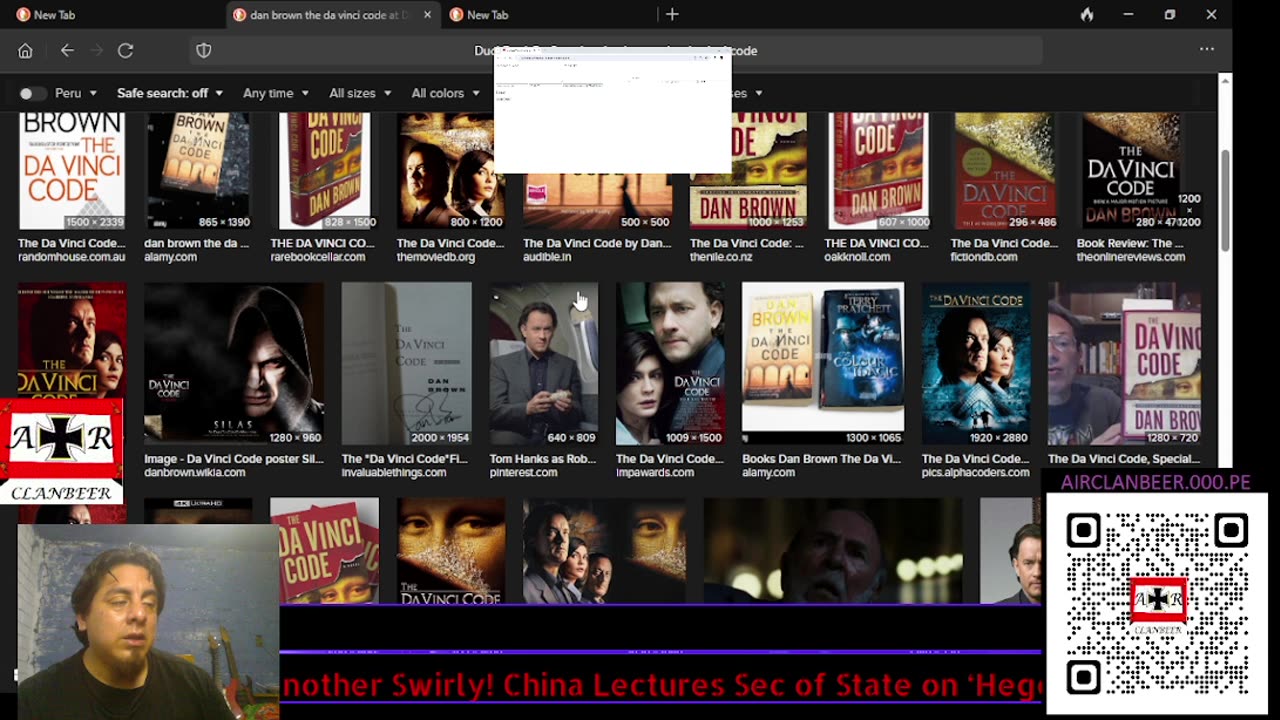Click 'Books Dan Brown The Da Vi...' title
This screenshot has width=1280, height=720.
click(821, 459)
